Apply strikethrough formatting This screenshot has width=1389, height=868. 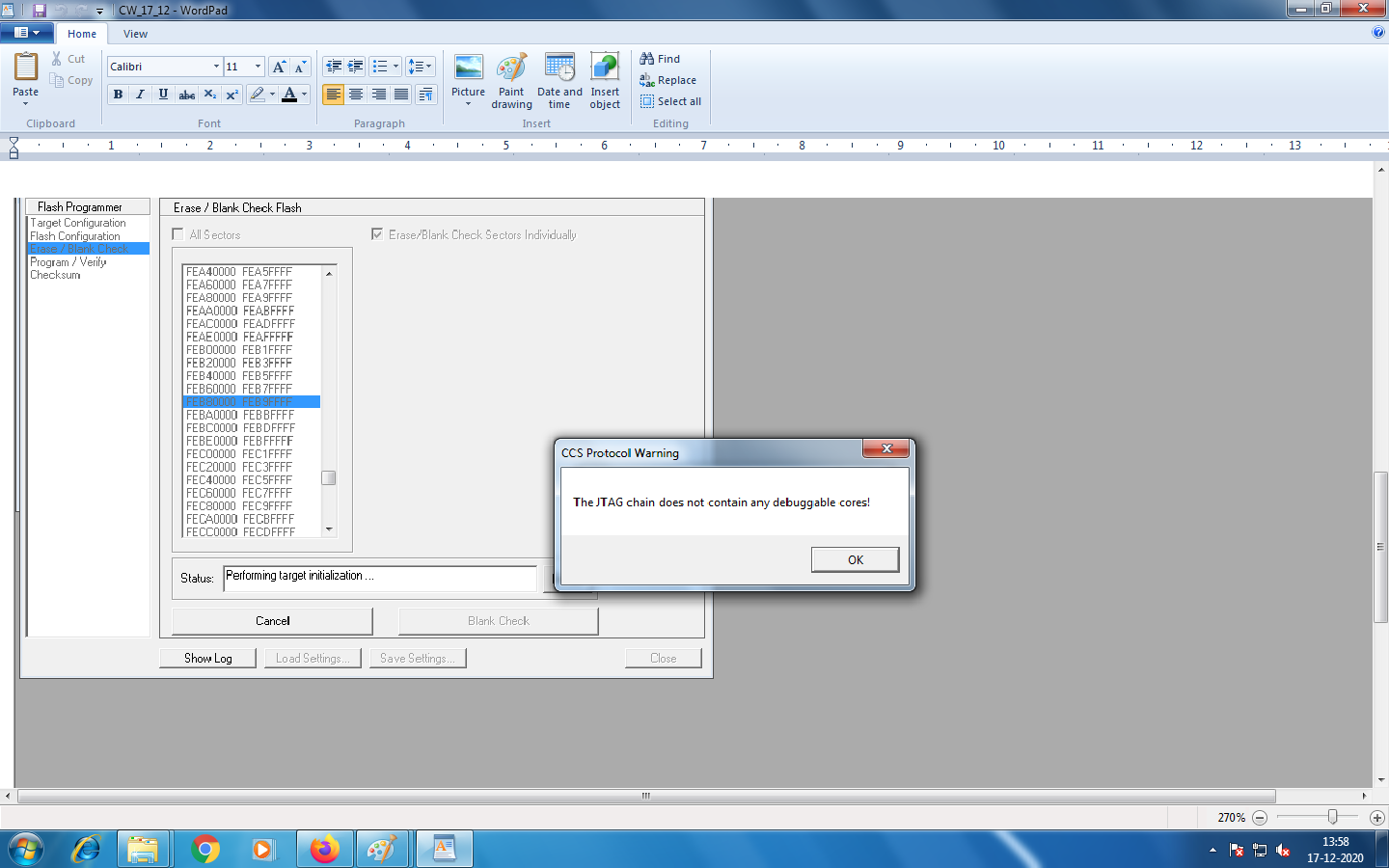pyautogui.click(x=186, y=95)
